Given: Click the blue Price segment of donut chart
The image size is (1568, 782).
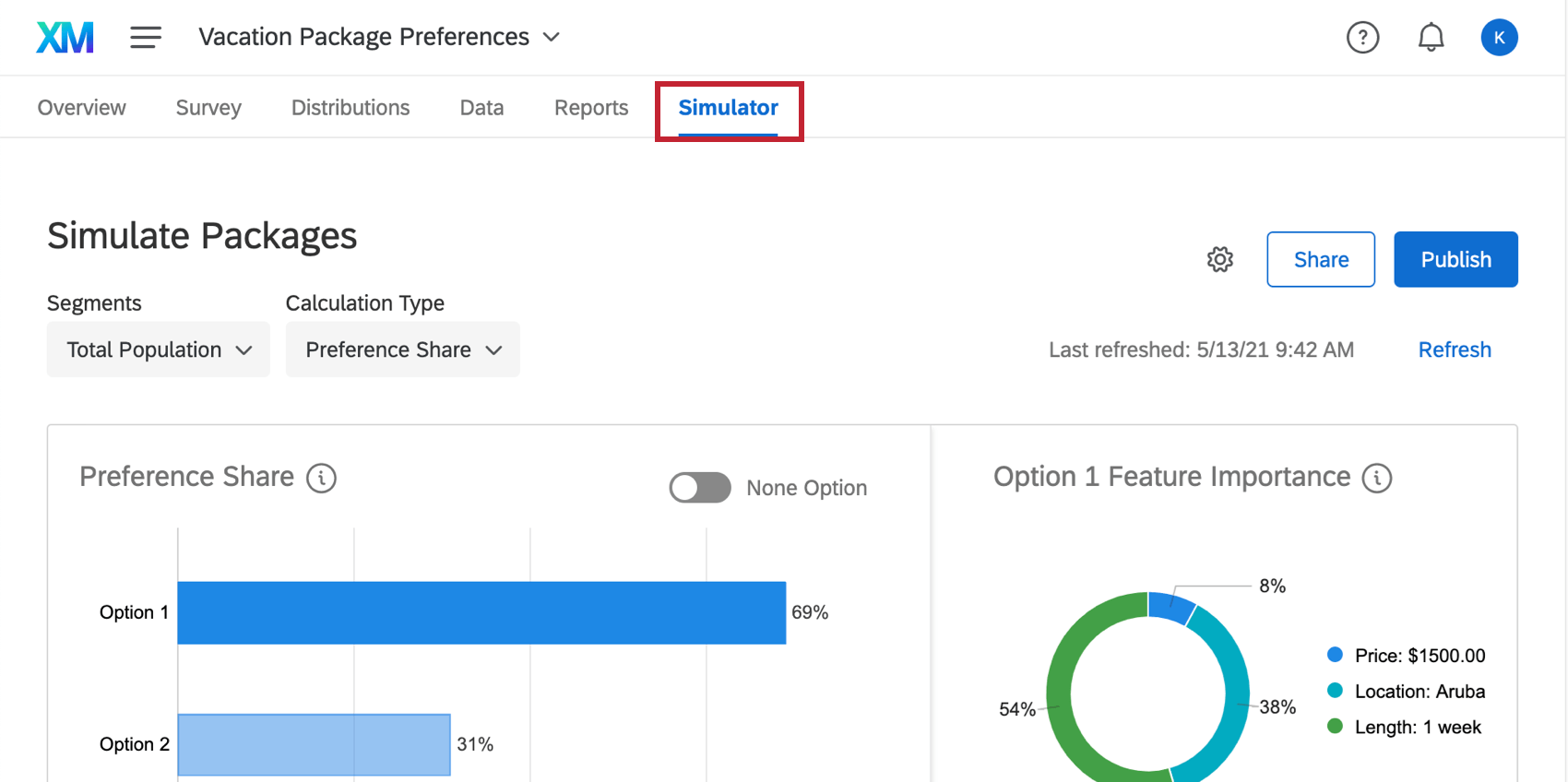Looking at the screenshot, I should click(x=1171, y=606).
